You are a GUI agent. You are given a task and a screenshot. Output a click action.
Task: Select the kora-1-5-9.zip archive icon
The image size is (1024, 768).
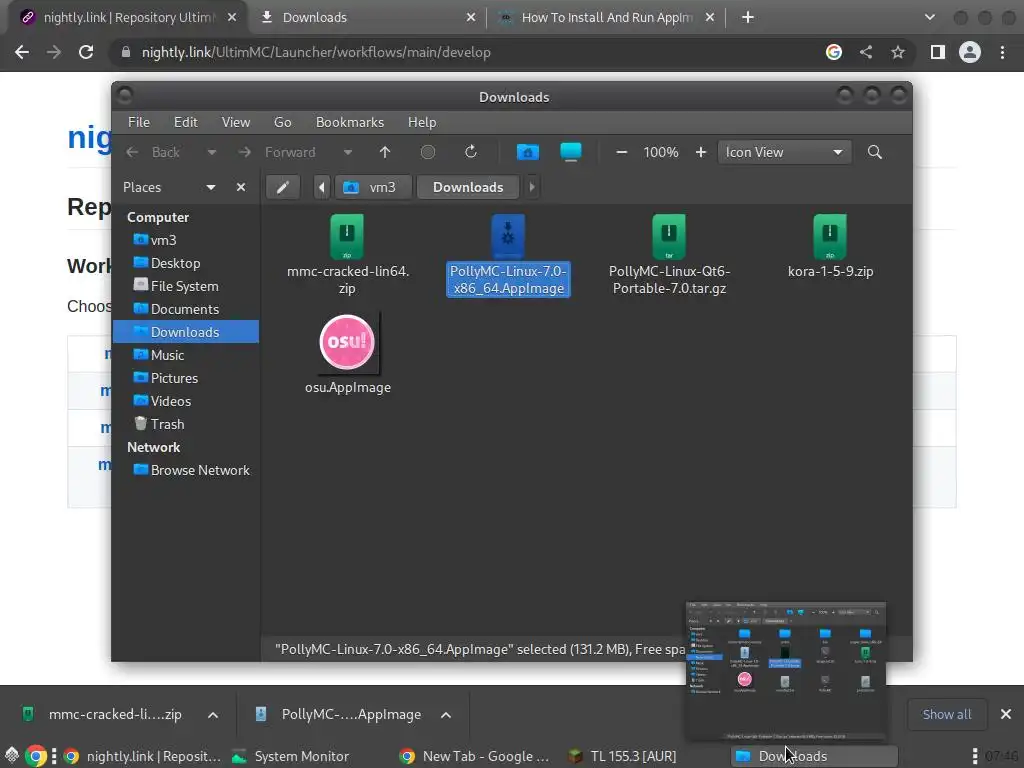(x=830, y=236)
